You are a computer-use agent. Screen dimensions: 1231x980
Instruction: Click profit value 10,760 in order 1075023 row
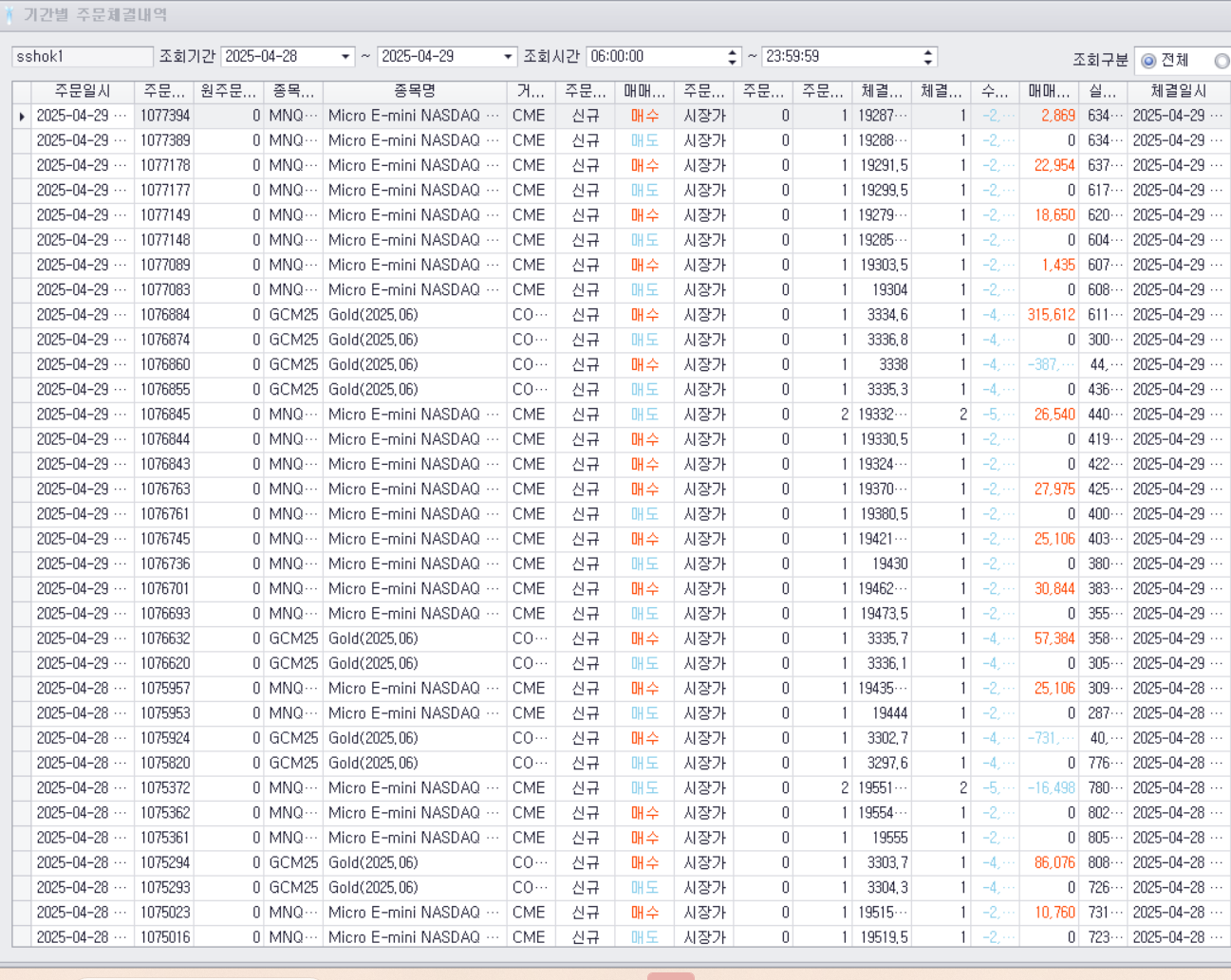[1054, 913]
